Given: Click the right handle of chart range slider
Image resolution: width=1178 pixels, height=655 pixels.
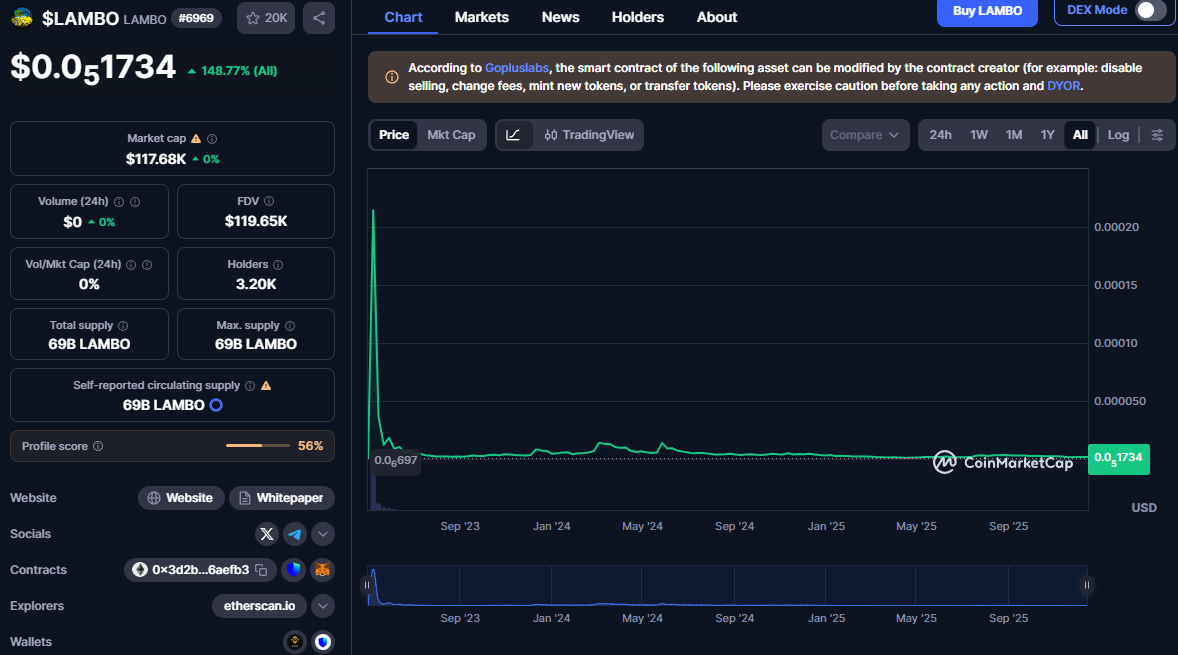Looking at the screenshot, I should (1086, 585).
